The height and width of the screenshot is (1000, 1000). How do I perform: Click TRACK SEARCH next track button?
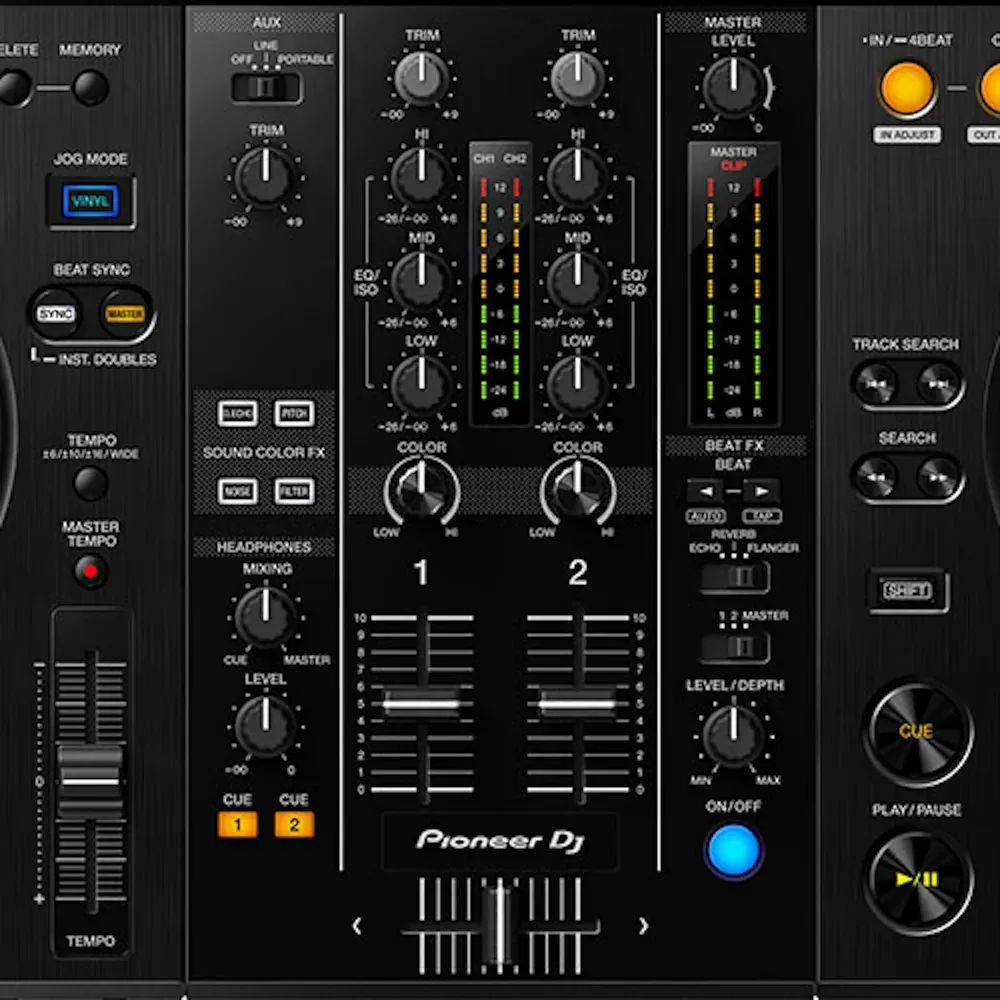937,384
